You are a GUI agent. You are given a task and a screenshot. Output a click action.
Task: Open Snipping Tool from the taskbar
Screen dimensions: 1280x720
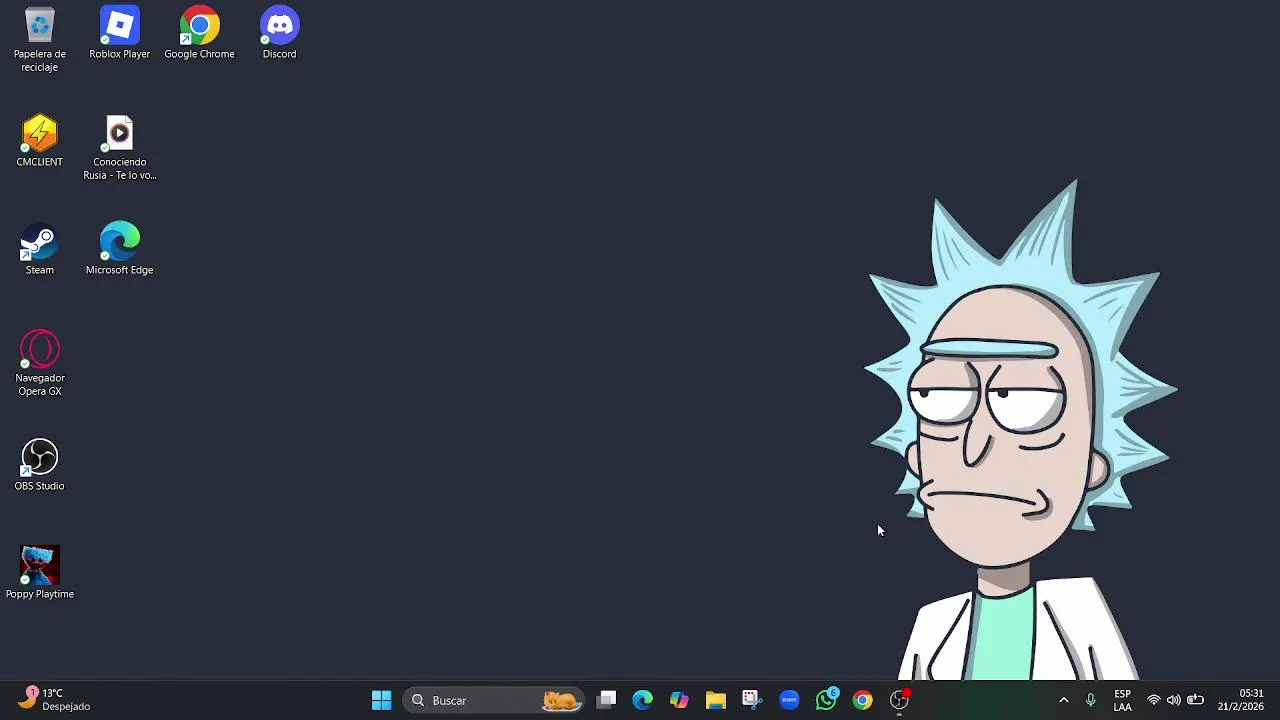(x=752, y=700)
